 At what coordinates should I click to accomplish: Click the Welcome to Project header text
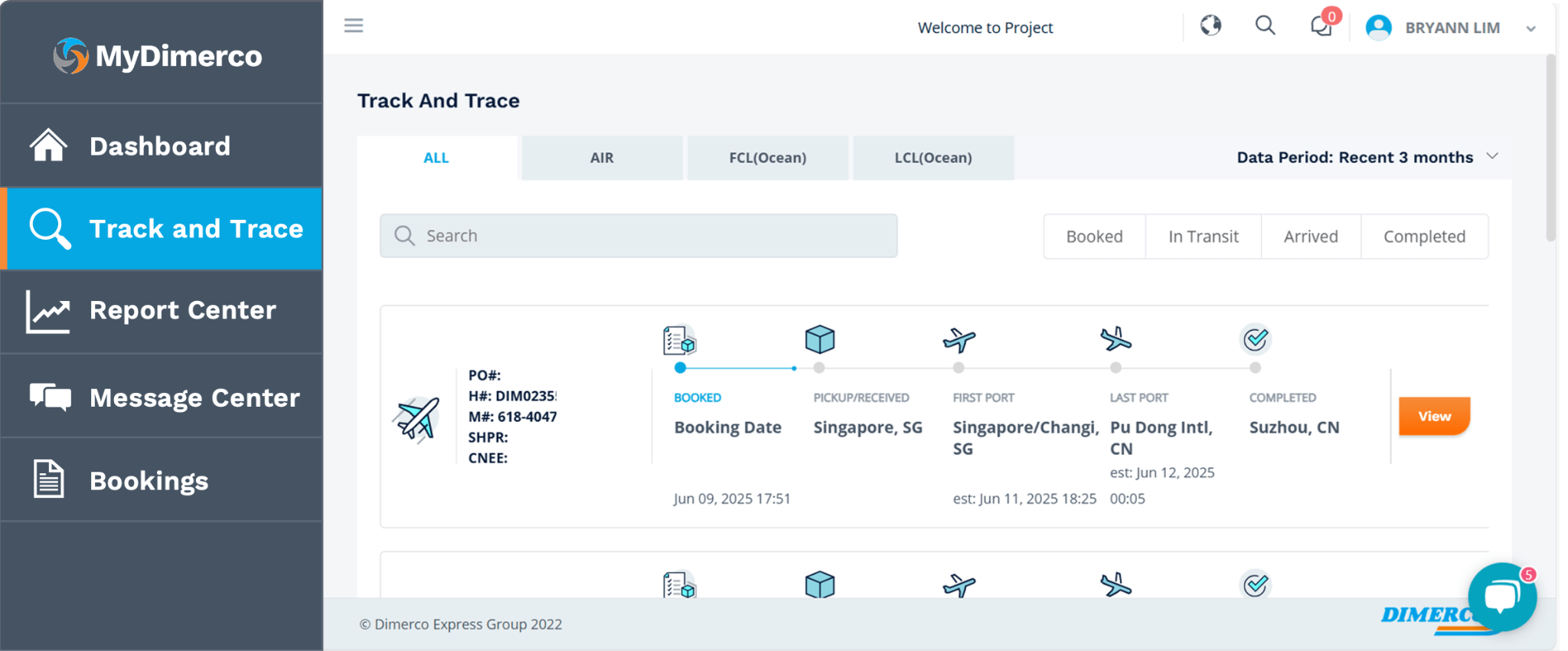[985, 28]
